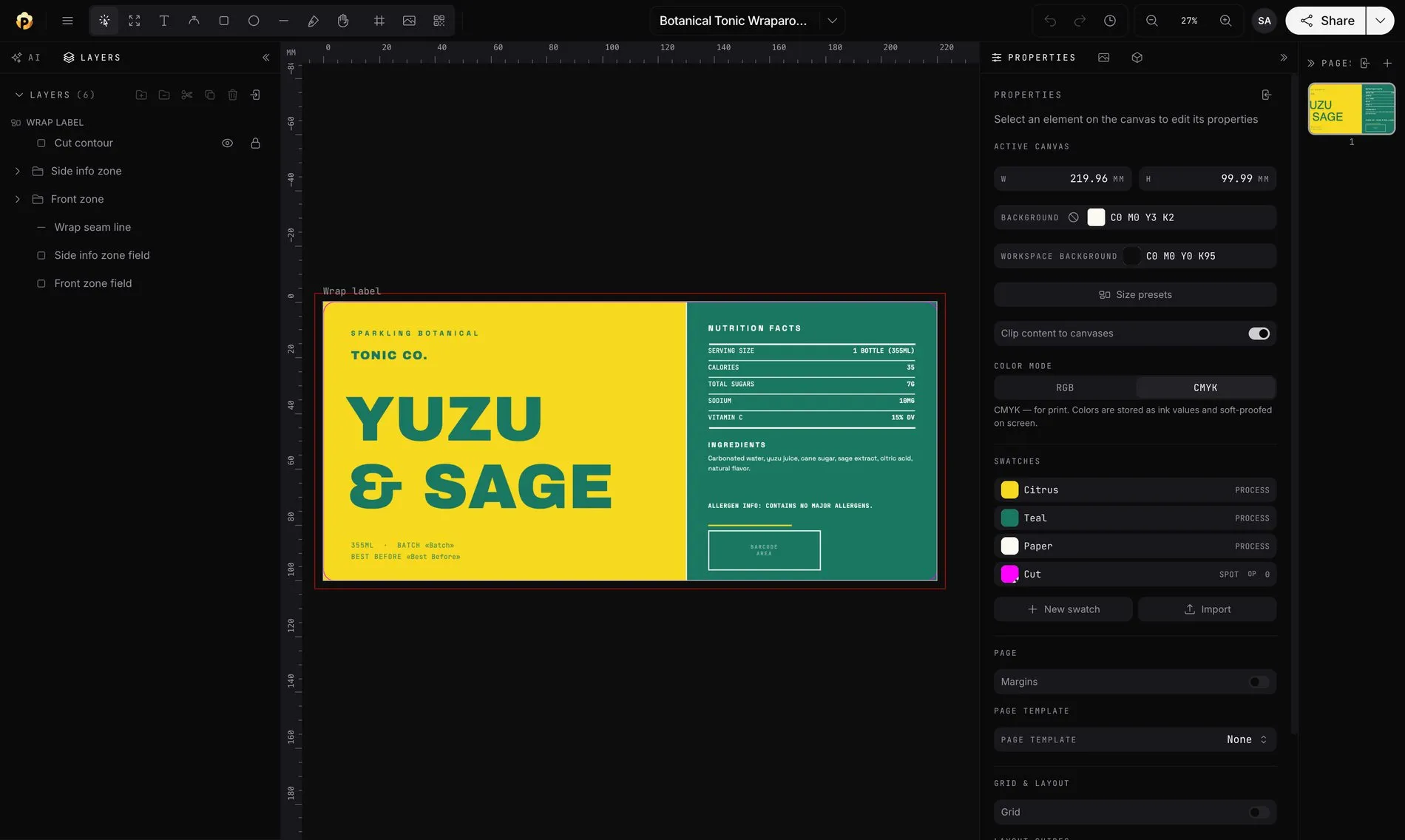The height and width of the screenshot is (840, 1405).
Task: Open the image assets panel tab
Action: 1104,58
